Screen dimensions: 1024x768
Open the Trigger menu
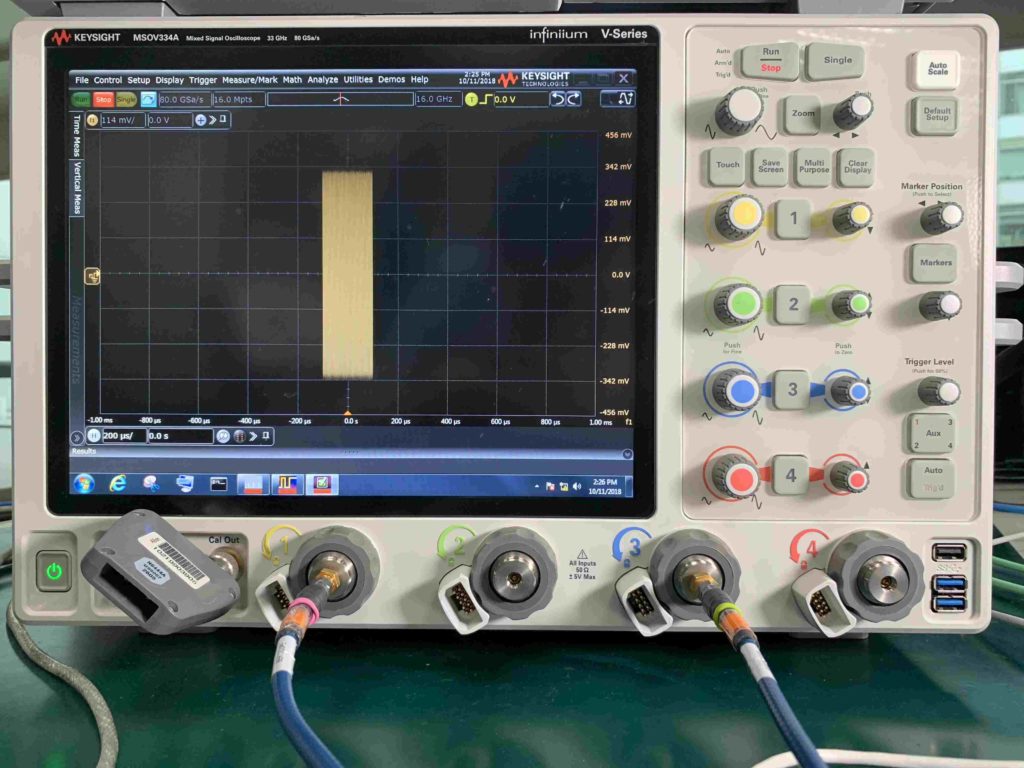coord(202,79)
